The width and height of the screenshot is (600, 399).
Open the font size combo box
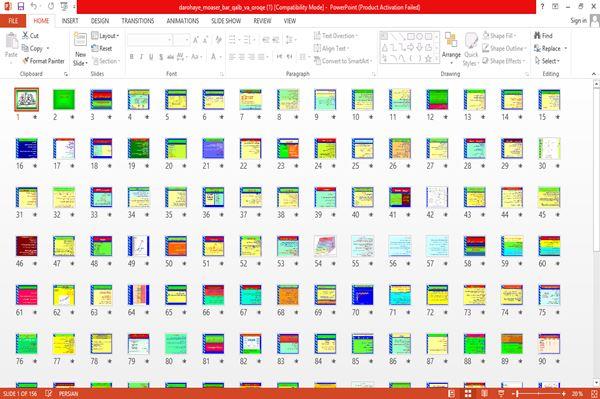tap(181, 40)
